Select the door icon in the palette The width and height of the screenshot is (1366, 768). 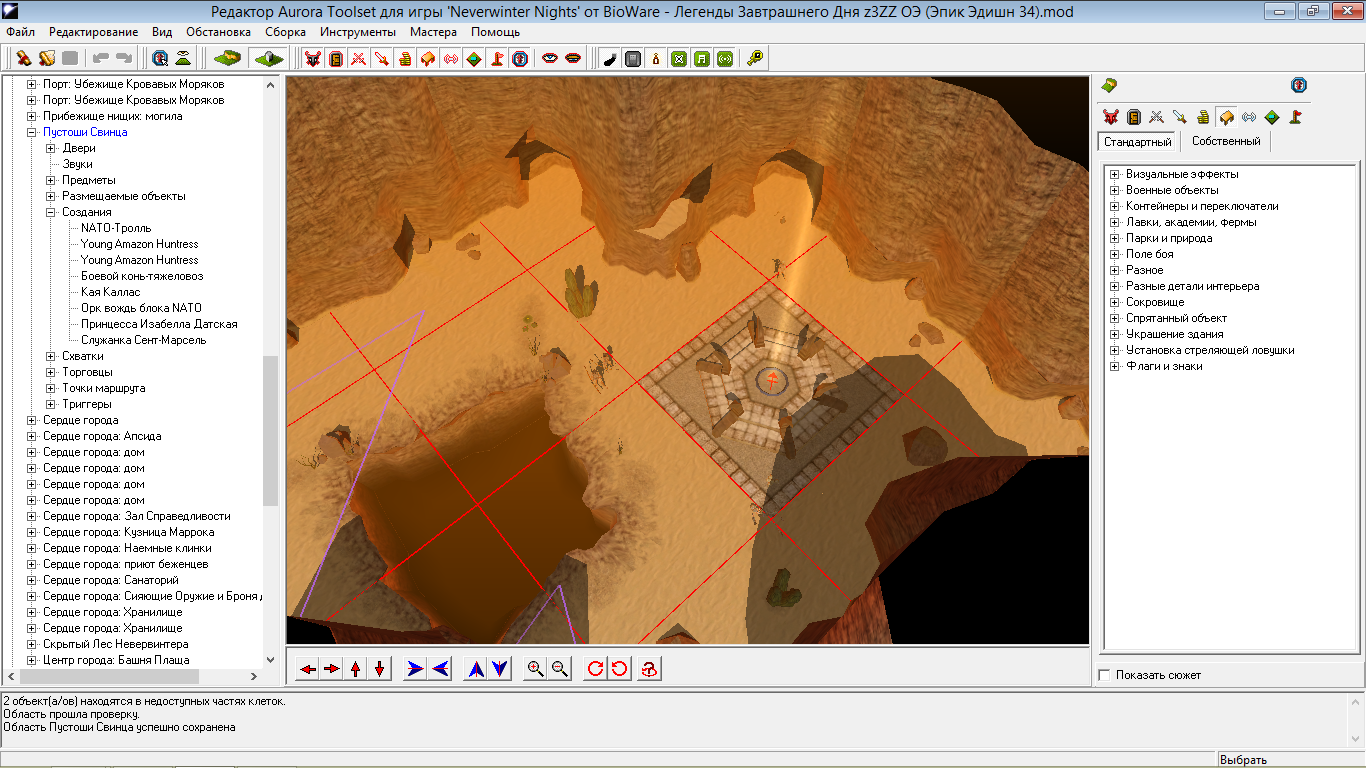[x=1134, y=117]
